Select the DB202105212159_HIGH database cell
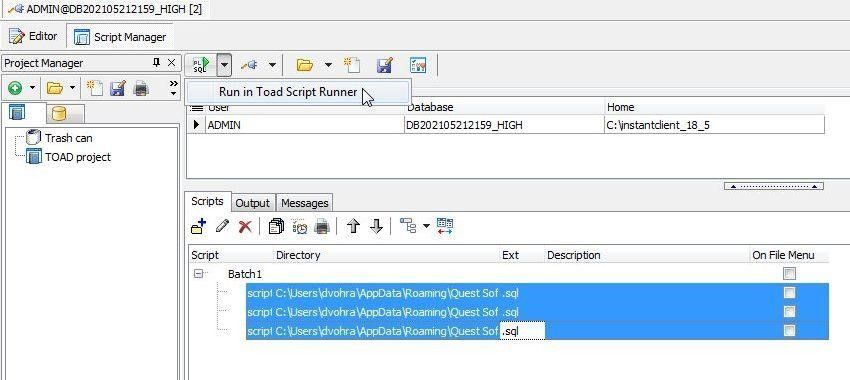The image size is (850, 380). coord(504,125)
